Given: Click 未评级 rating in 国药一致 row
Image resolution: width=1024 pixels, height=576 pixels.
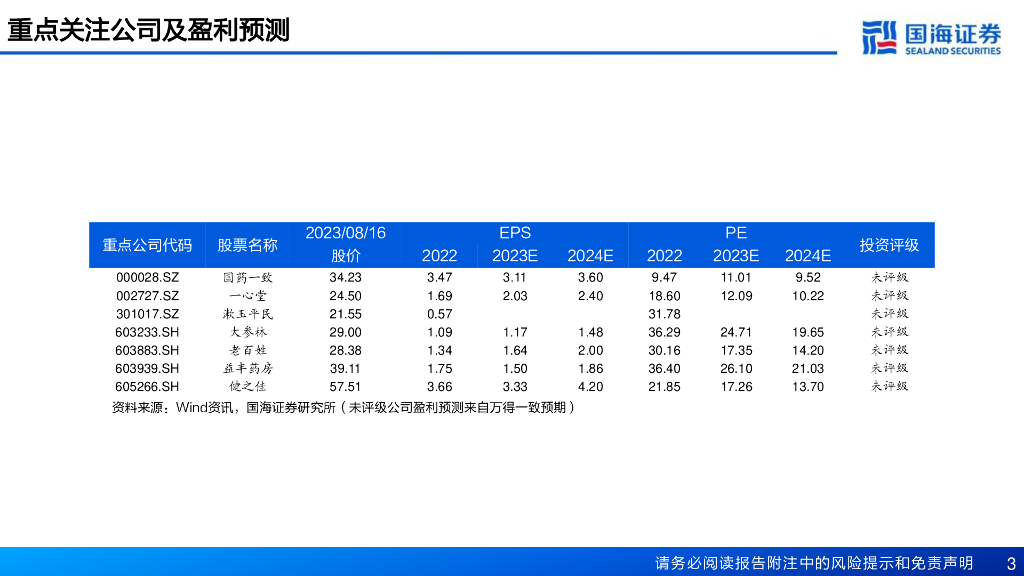Looking at the screenshot, I should point(889,278).
